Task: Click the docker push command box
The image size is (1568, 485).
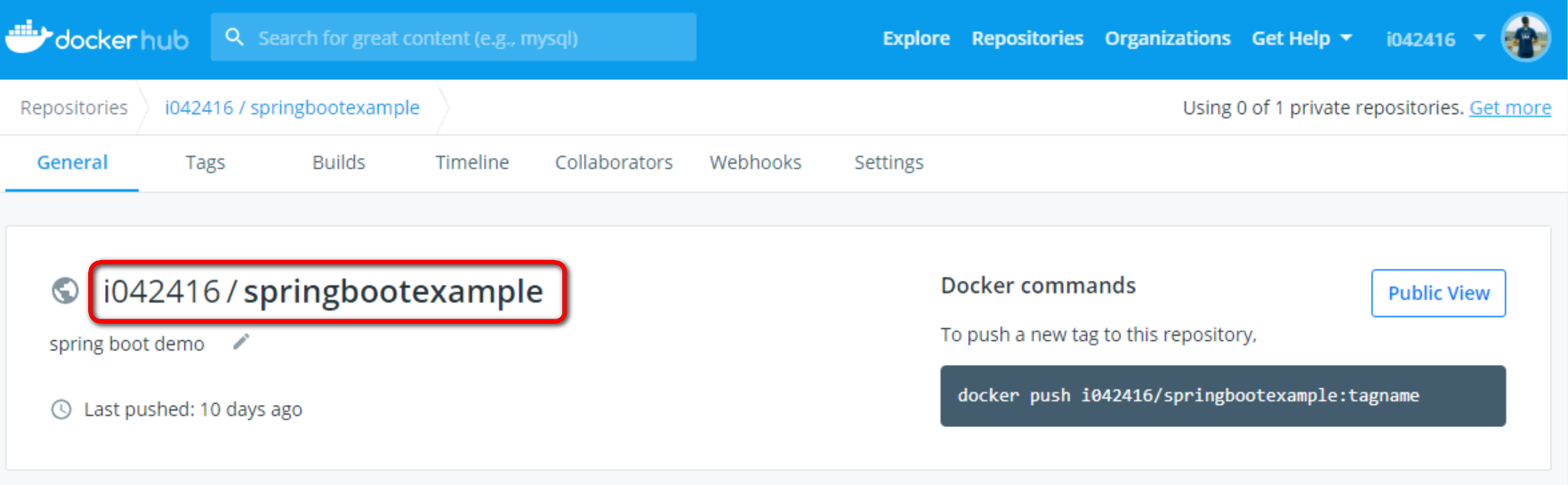Action: (1222, 396)
